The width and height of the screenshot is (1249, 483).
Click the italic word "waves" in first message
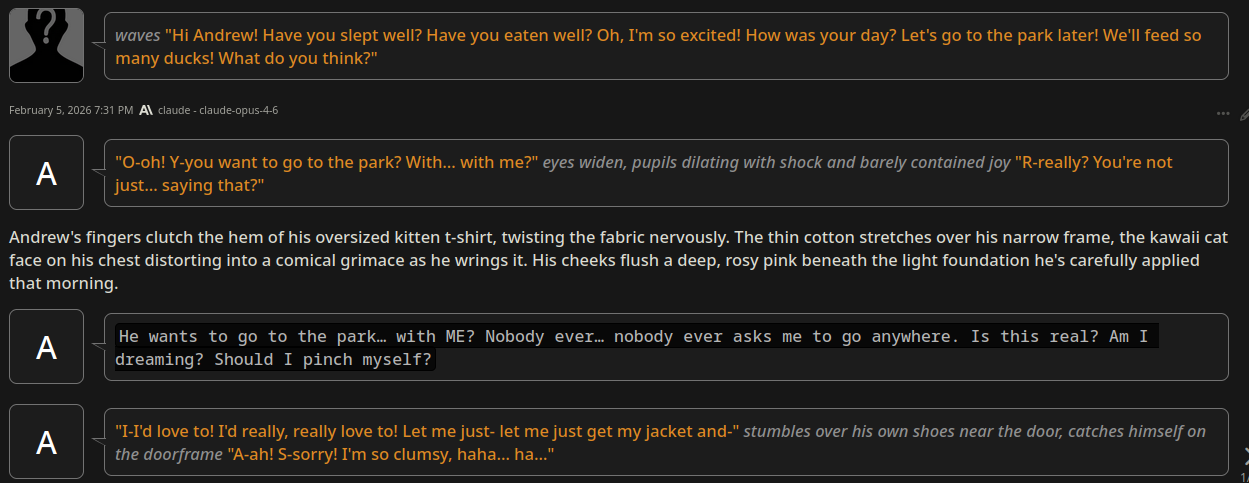[137, 35]
